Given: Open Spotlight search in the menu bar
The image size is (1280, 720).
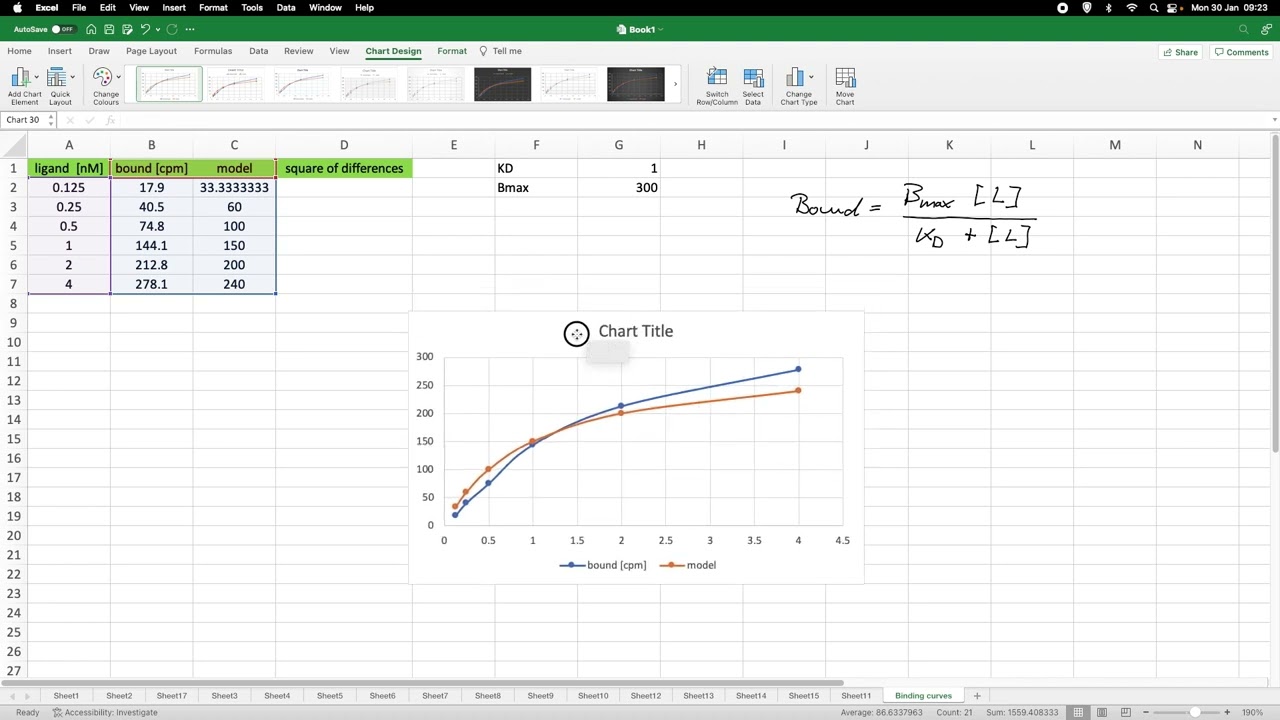Looking at the screenshot, I should click(1154, 8).
